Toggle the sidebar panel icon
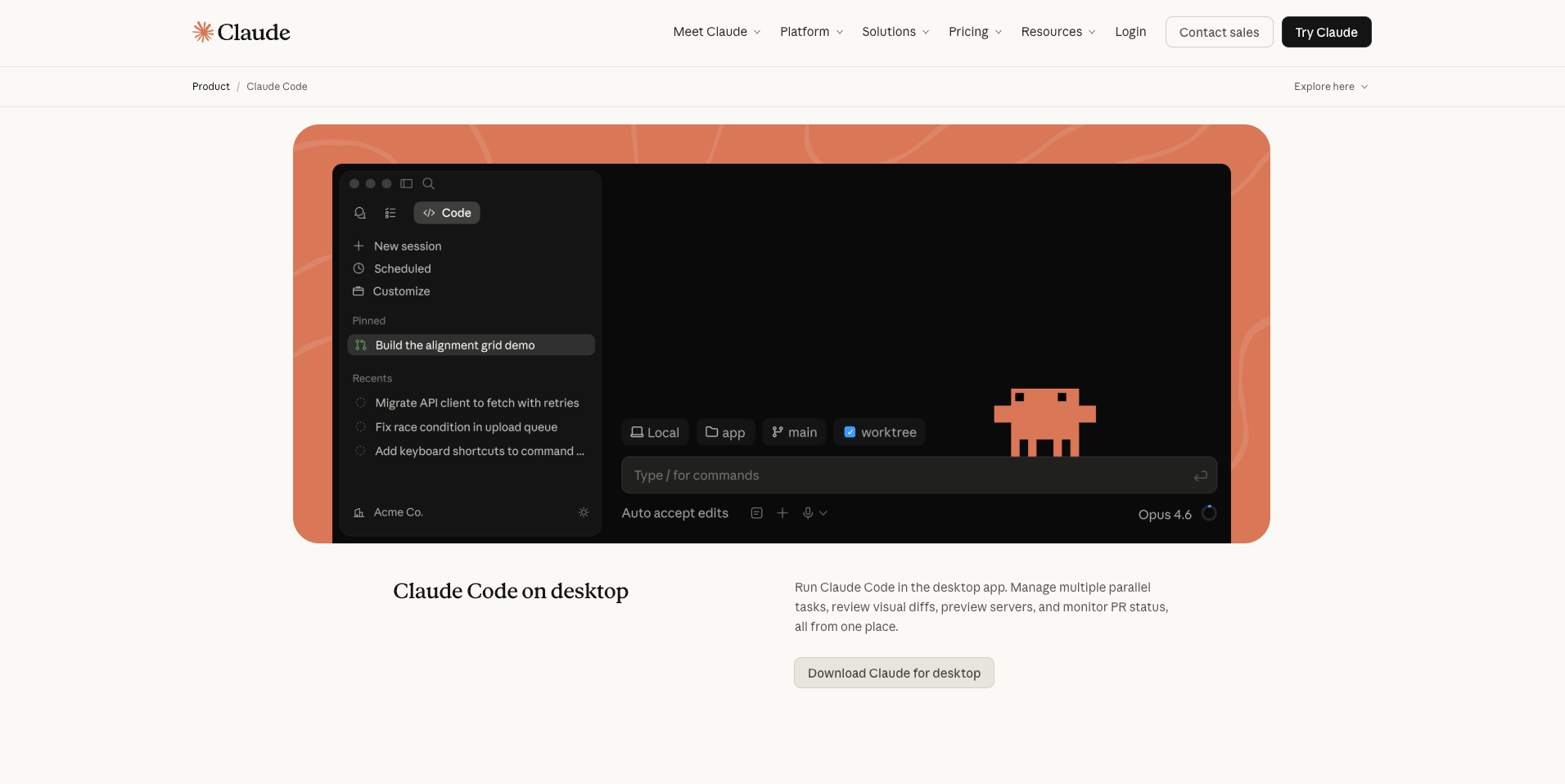The width and height of the screenshot is (1565, 784). (x=406, y=183)
